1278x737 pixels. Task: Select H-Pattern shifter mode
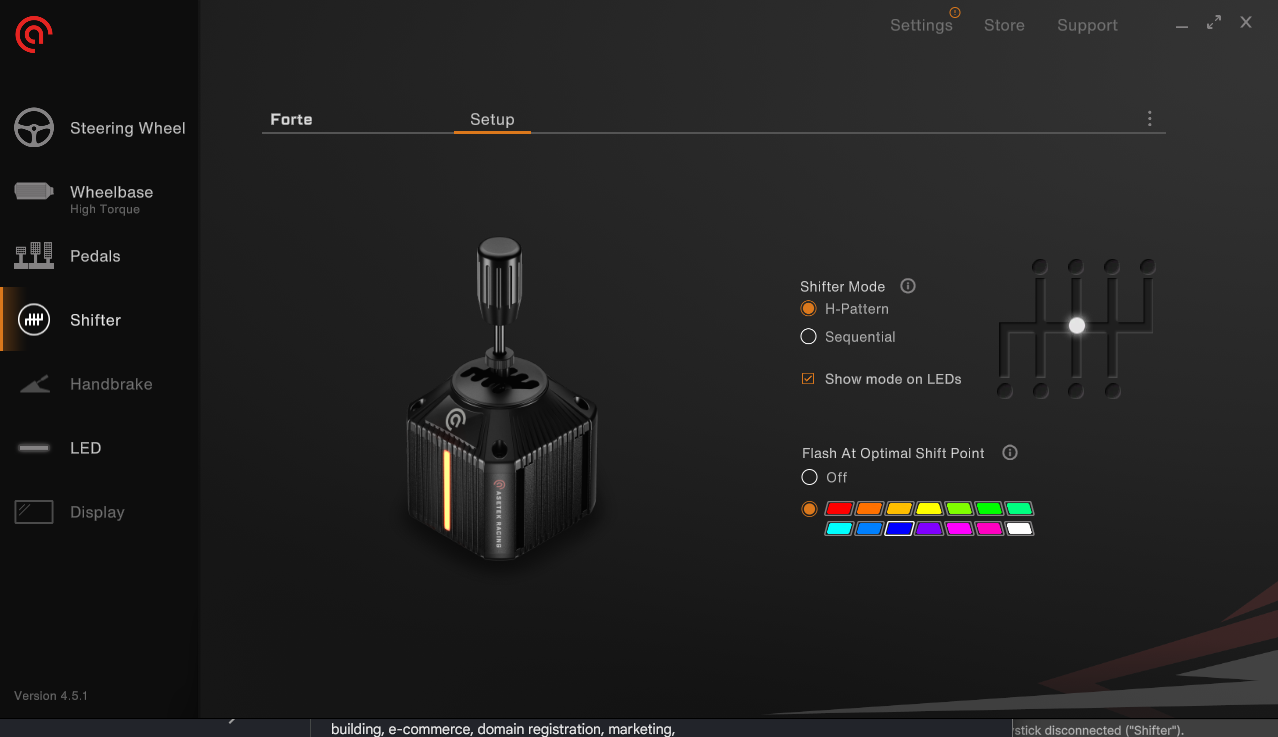click(809, 309)
